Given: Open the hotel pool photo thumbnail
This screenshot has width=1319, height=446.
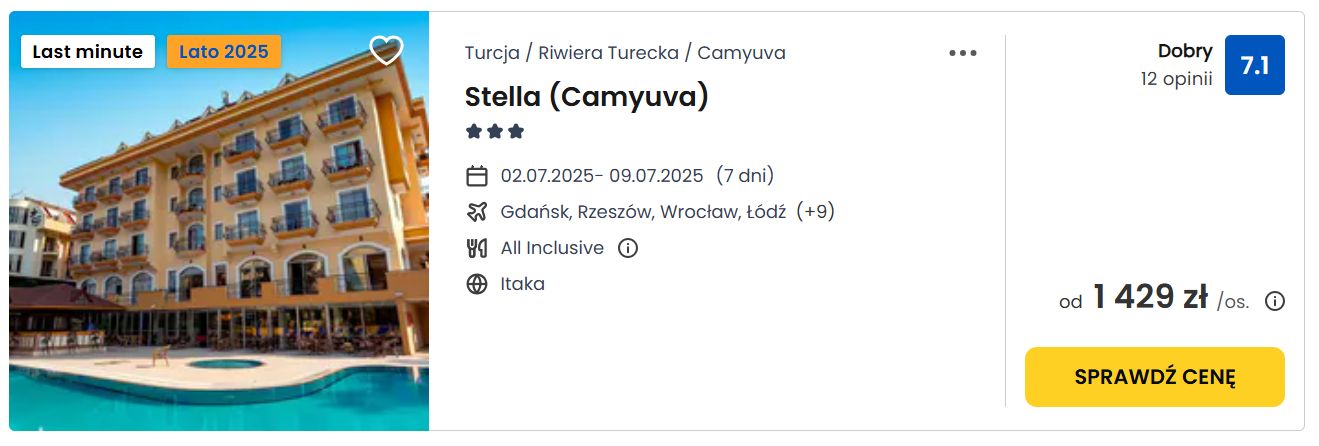Looking at the screenshot, I should (x=219, y=221).
